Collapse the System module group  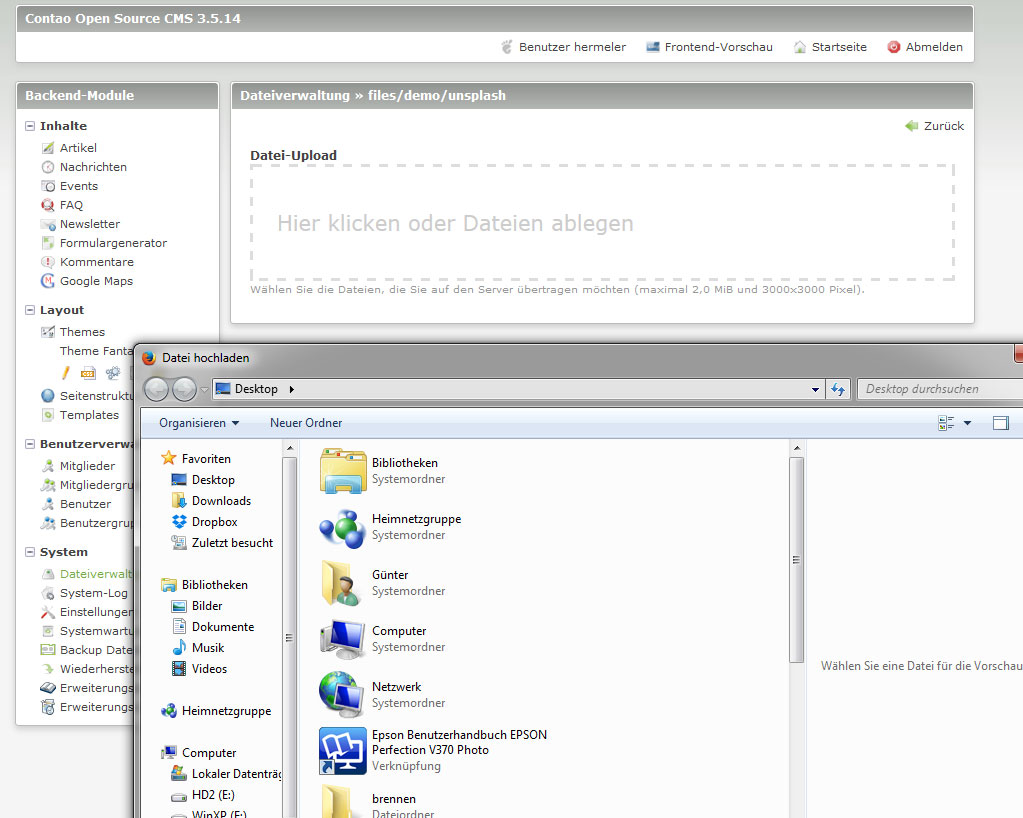31,552
